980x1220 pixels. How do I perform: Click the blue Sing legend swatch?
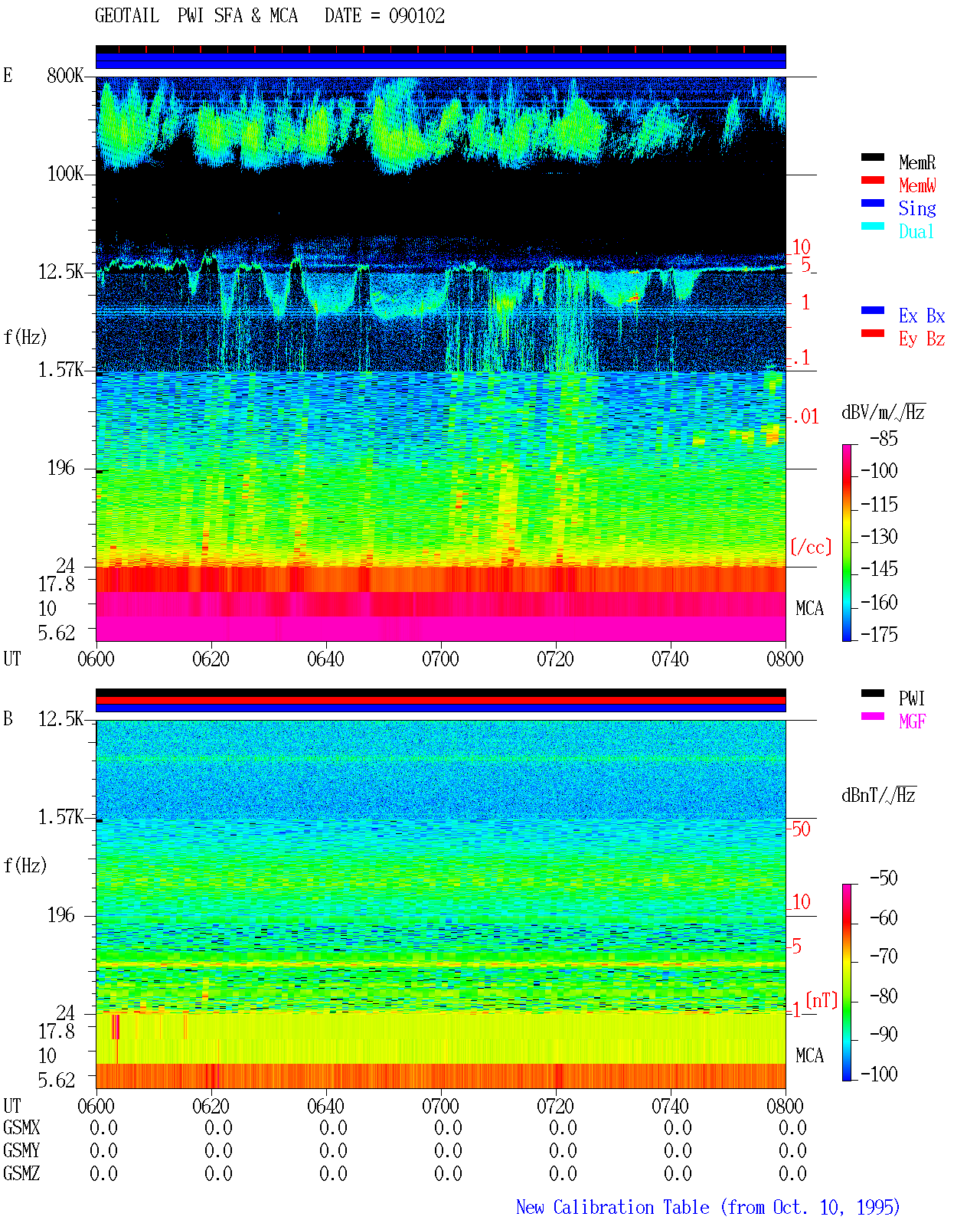873,203
